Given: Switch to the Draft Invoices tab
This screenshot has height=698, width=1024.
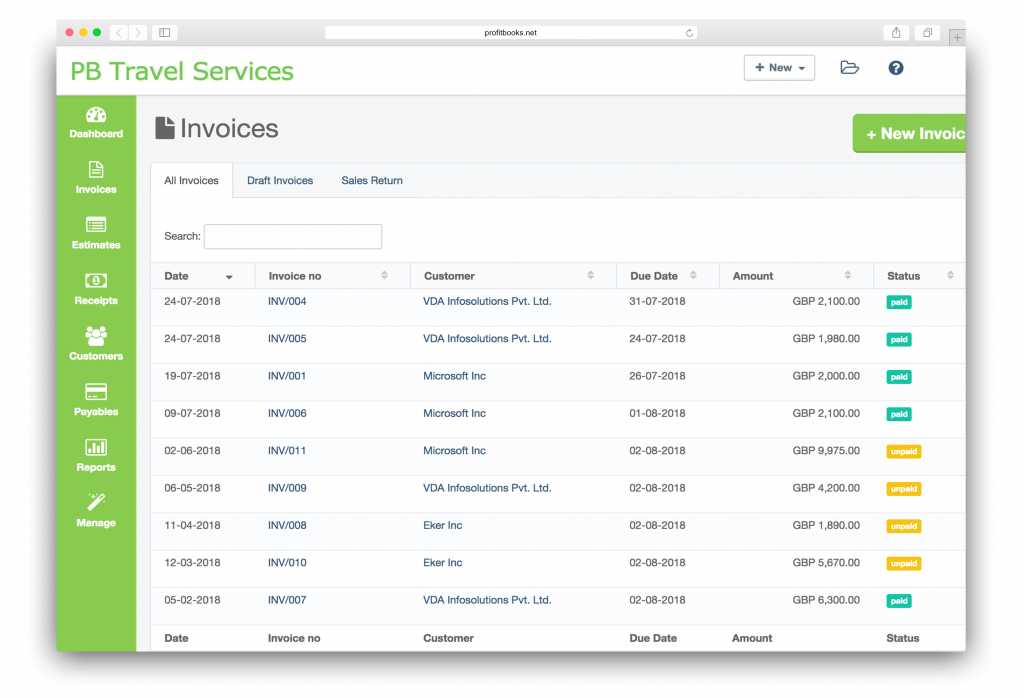Looking at the screenshot, I should coord(280,180).
